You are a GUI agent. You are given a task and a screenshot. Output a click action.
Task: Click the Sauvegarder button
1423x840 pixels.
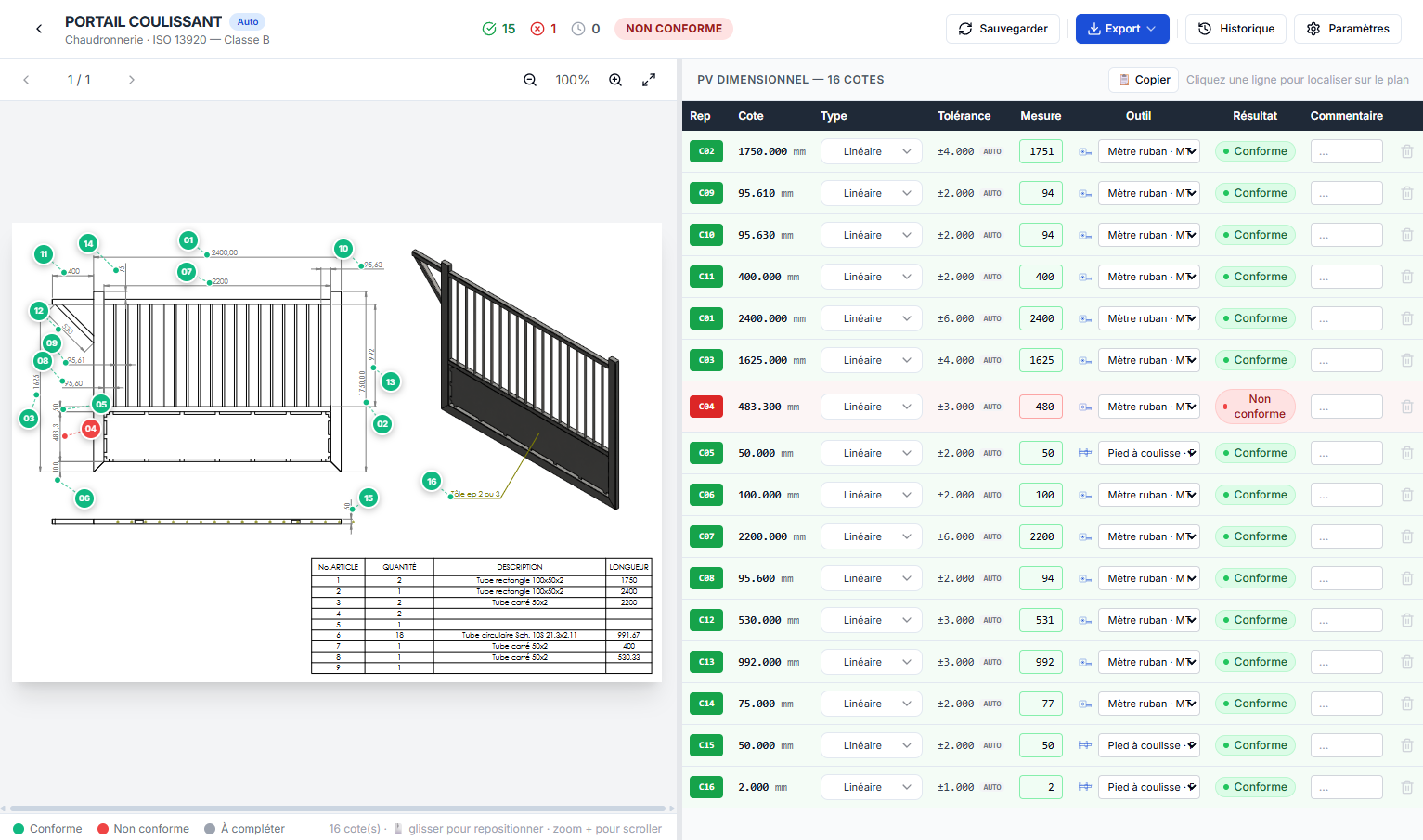click(x=1003, y=29)
